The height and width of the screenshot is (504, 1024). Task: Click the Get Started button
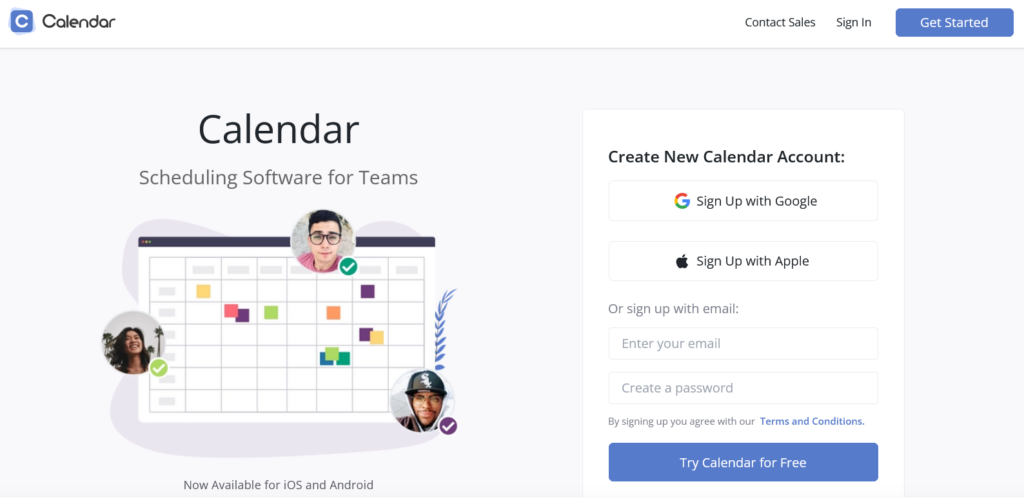[x=954, y=22]
